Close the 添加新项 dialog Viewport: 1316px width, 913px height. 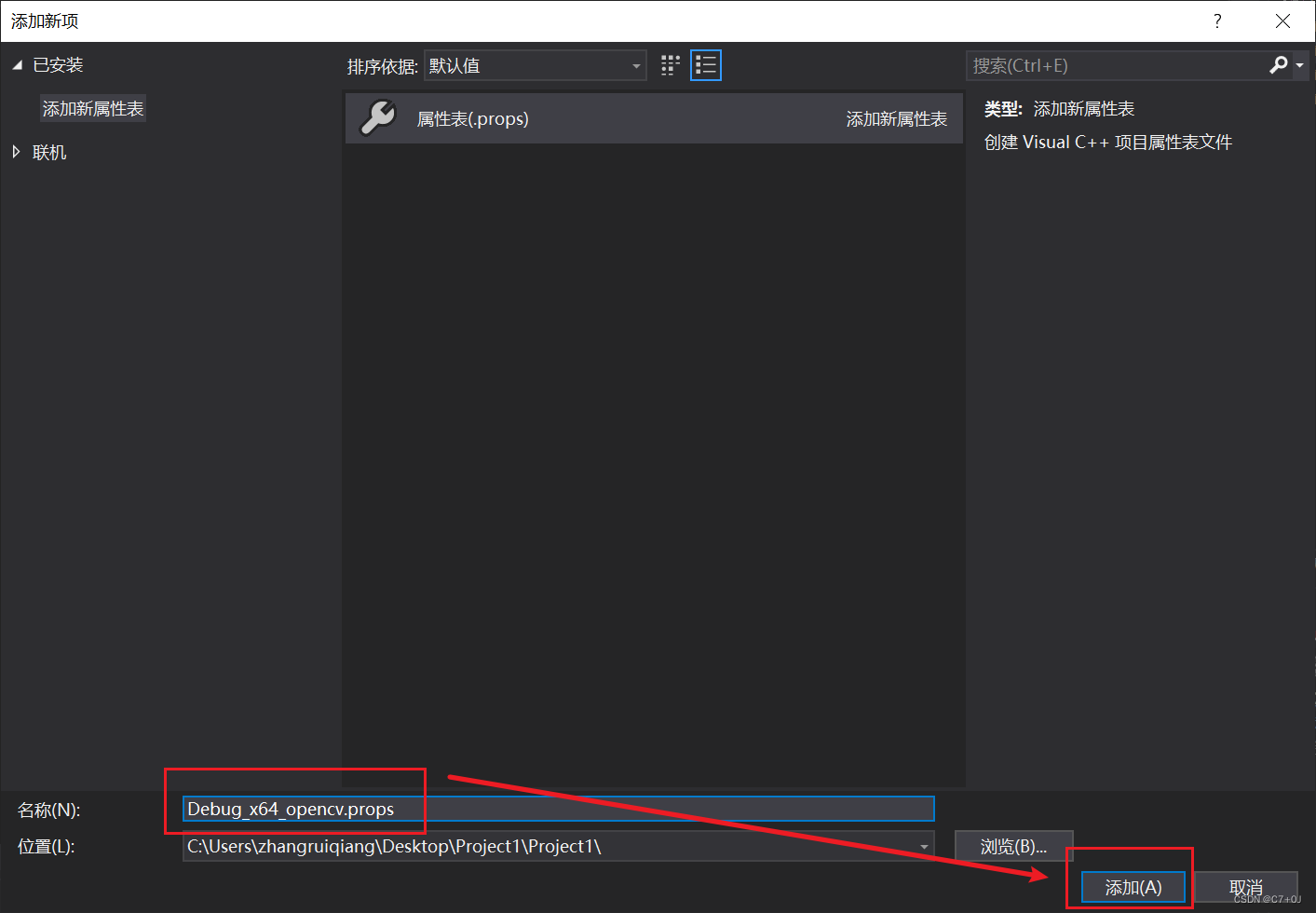1282,20
